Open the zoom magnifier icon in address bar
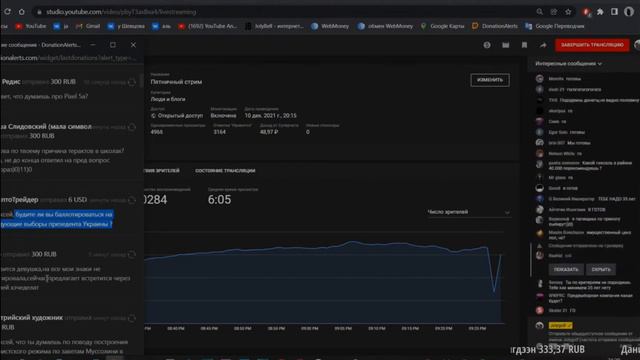Screen dimensions: 640x360 [x=540, y=12]
